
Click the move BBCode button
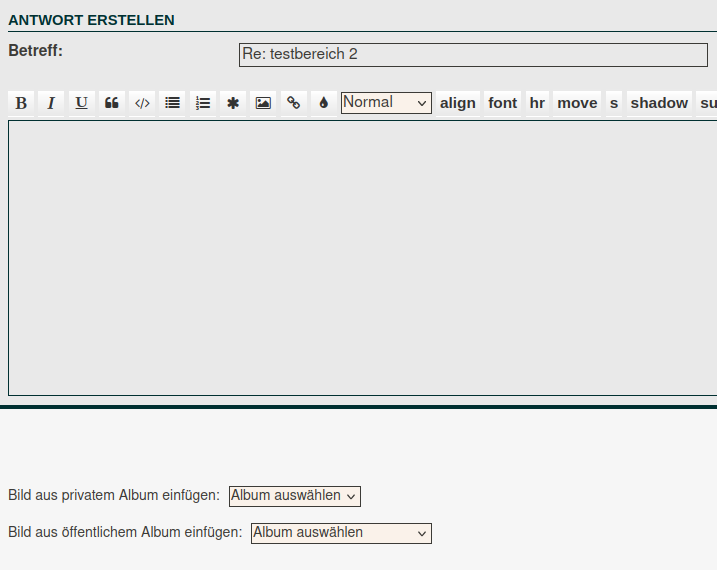pos(577,103)
